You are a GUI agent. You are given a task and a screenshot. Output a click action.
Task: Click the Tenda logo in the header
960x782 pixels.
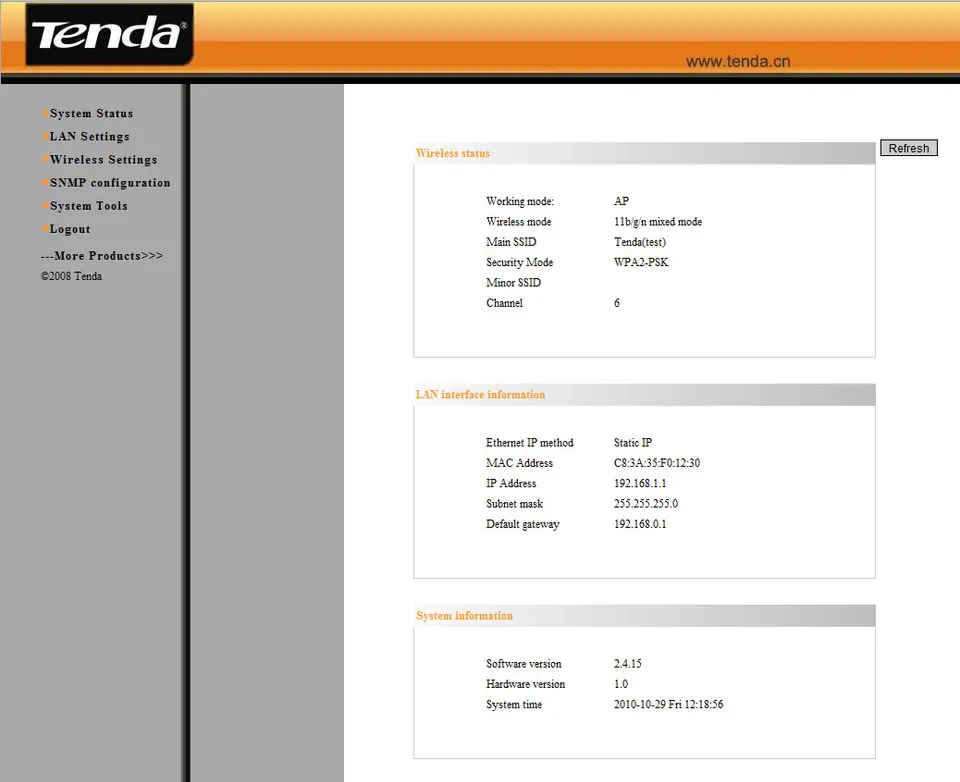click(109, 35)
